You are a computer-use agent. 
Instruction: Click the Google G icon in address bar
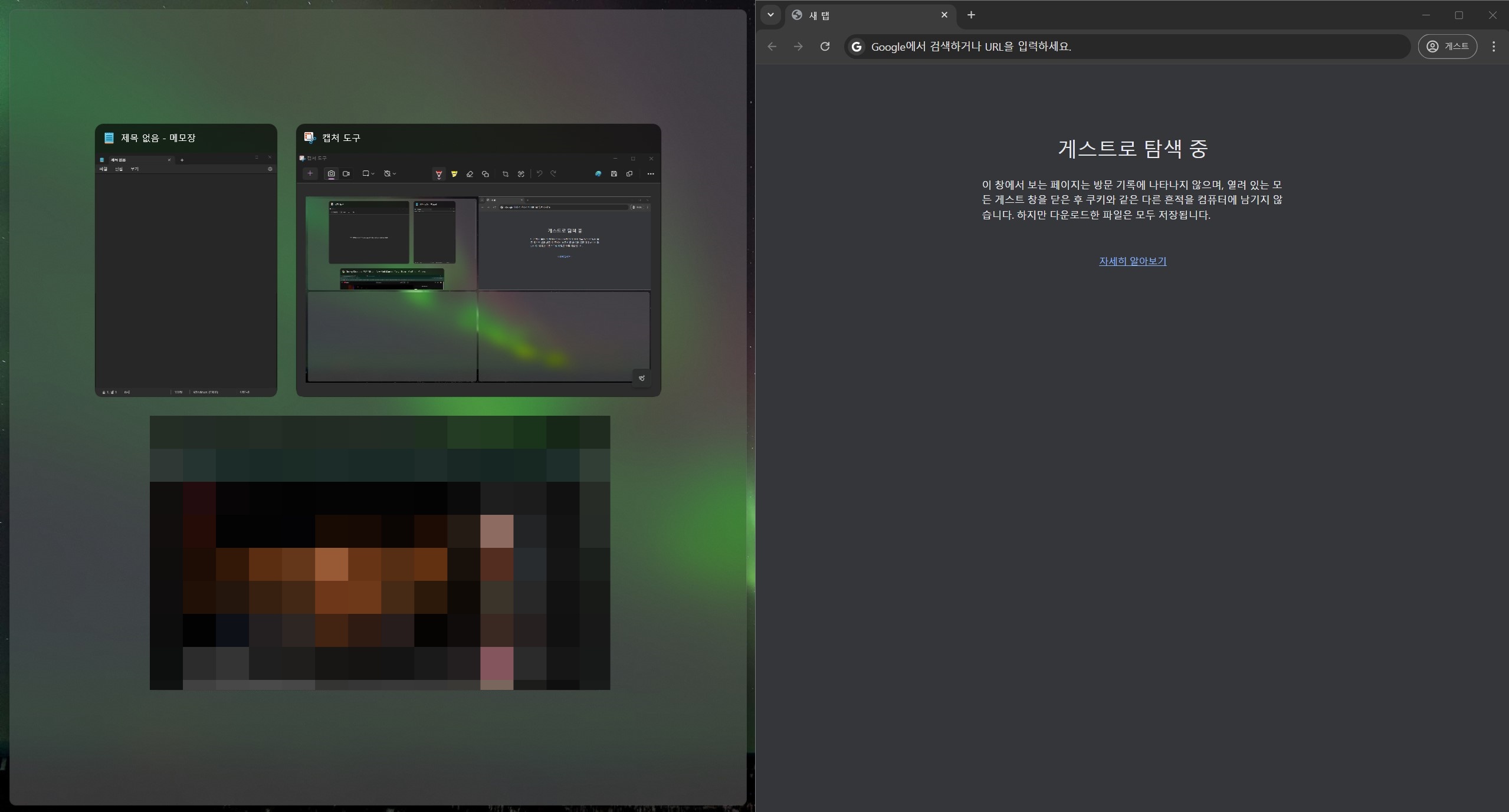coord(857,47)
